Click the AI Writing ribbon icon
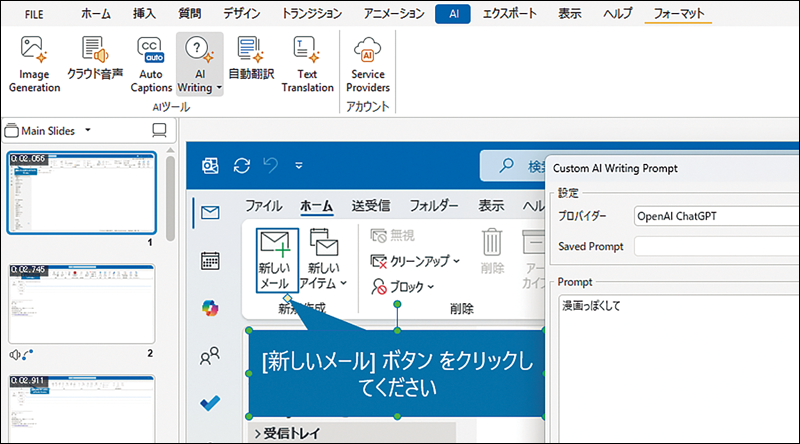 [x=199, y=52]
